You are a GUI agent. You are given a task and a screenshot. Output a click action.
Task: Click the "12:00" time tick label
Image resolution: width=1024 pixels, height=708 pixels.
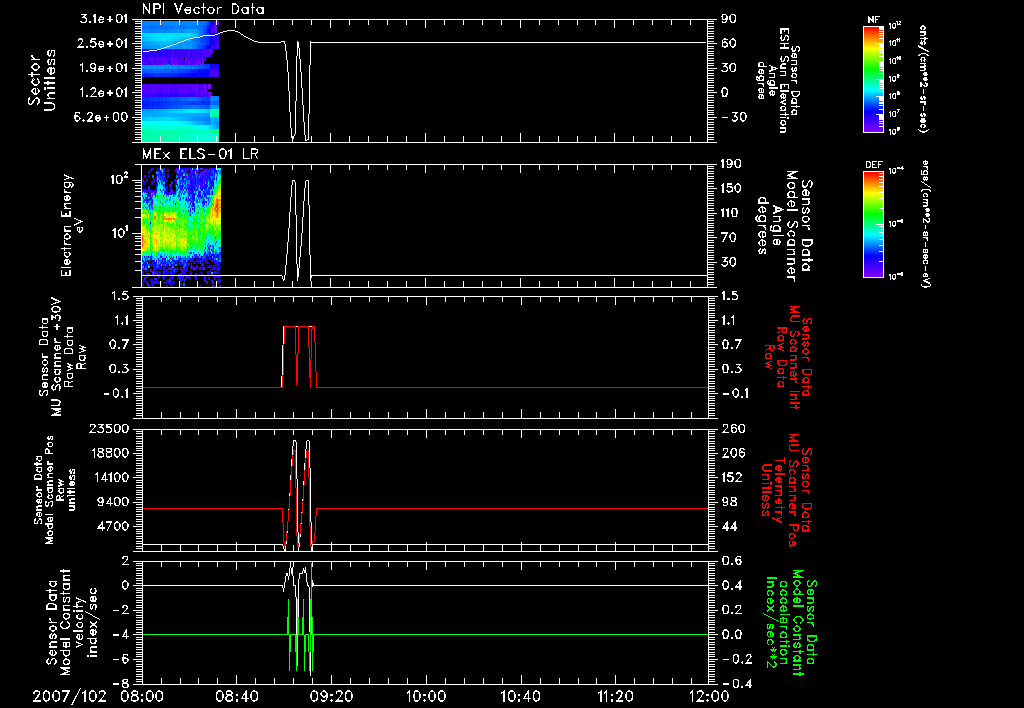pos(709,696)
